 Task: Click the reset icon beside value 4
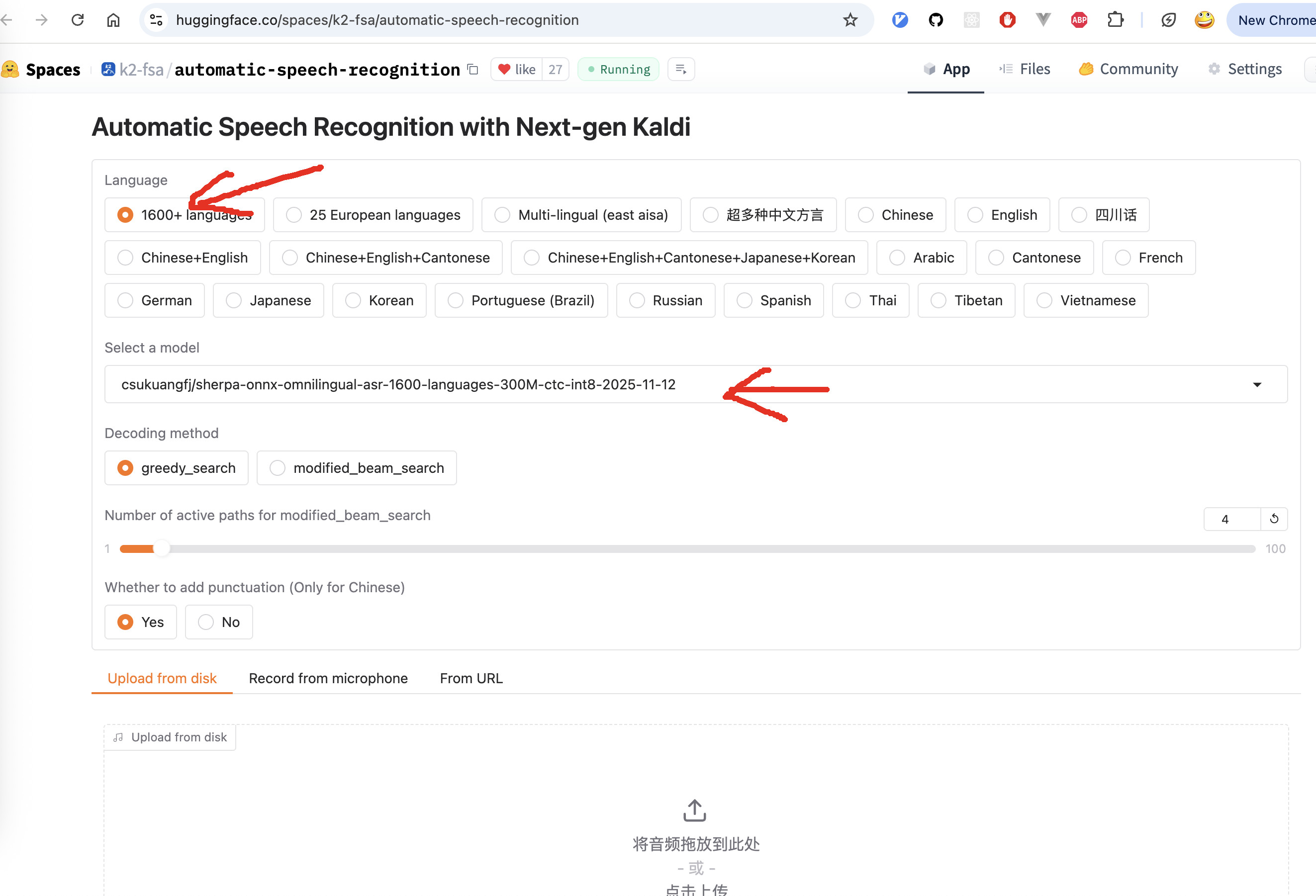coord(1274,519)
